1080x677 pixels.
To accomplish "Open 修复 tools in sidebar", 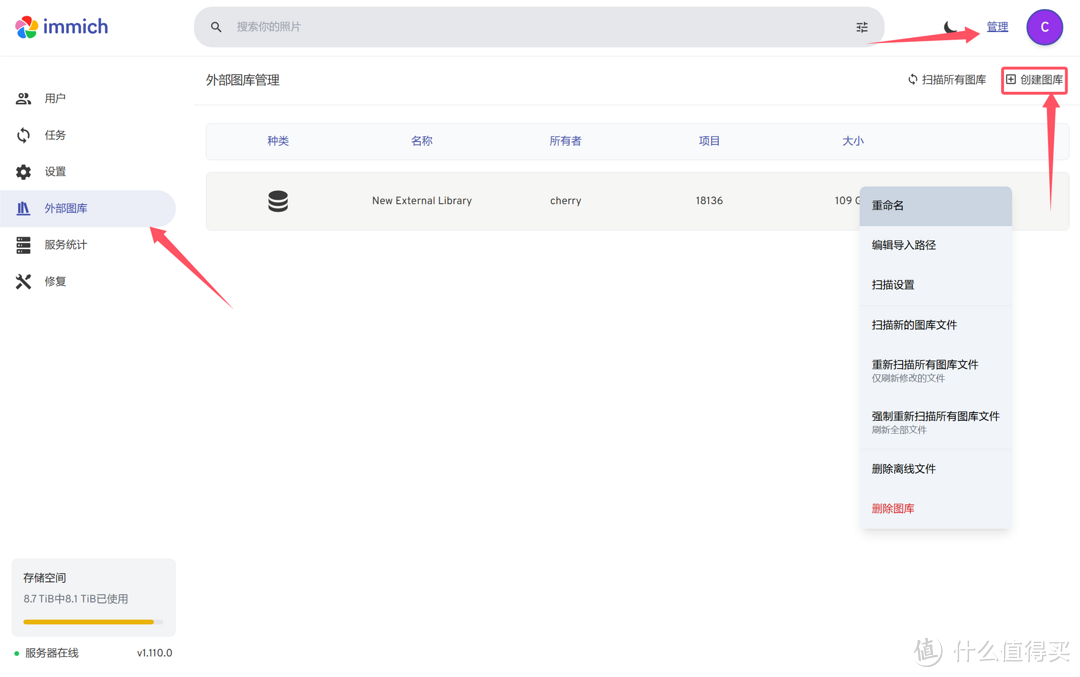I will pyautogui.click(x=23, y=282).
